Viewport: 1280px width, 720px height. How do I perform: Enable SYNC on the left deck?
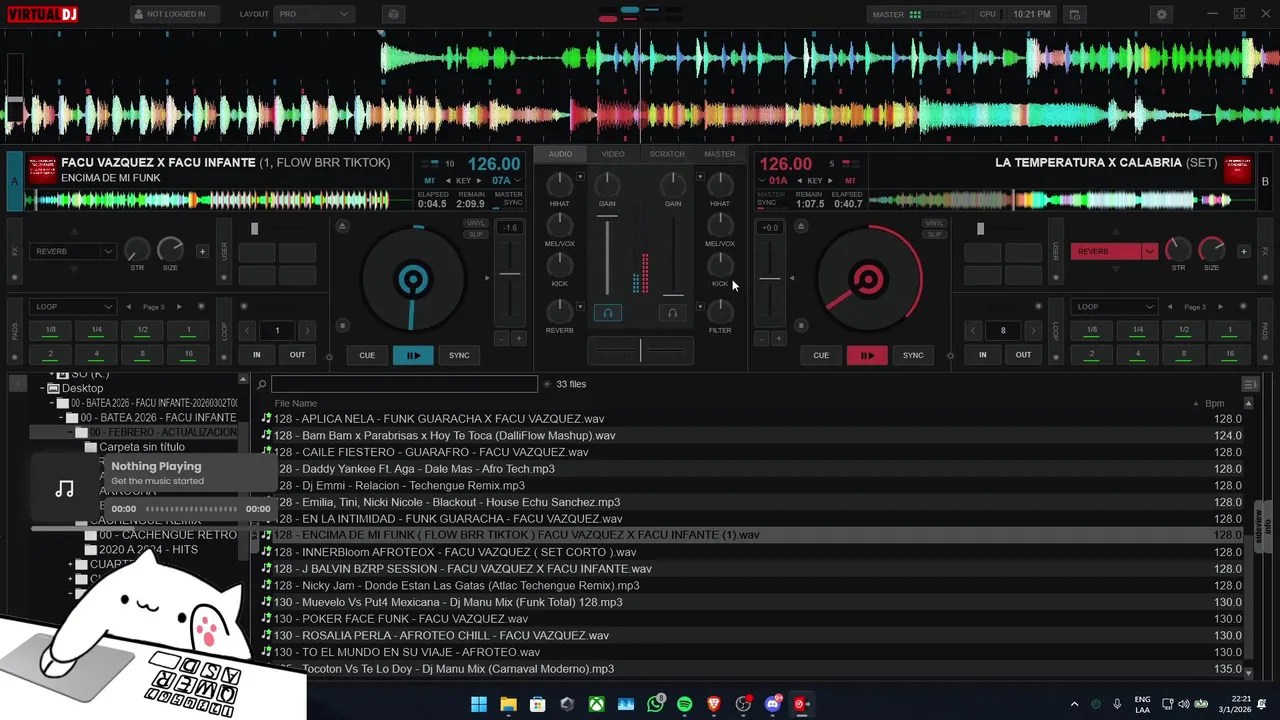(x=459, y=355)
